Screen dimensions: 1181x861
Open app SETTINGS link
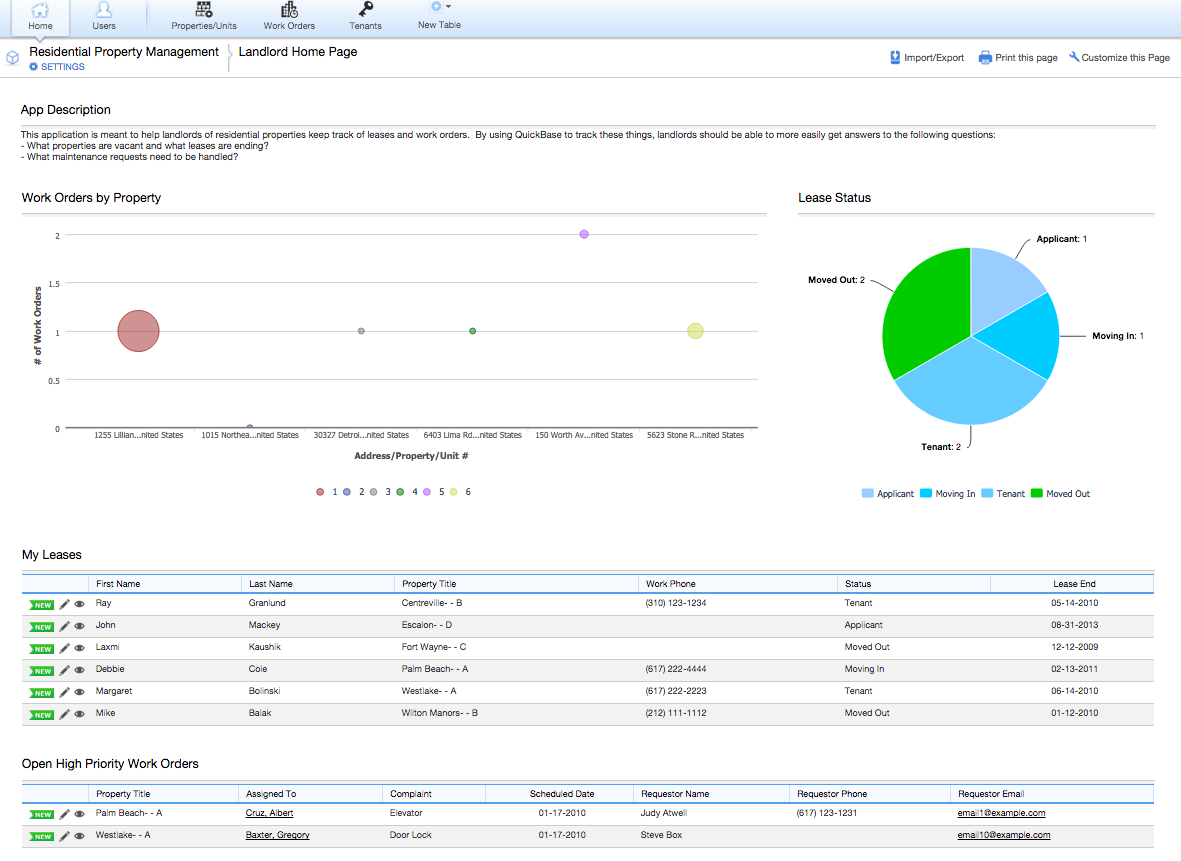[x=57, y=67]
